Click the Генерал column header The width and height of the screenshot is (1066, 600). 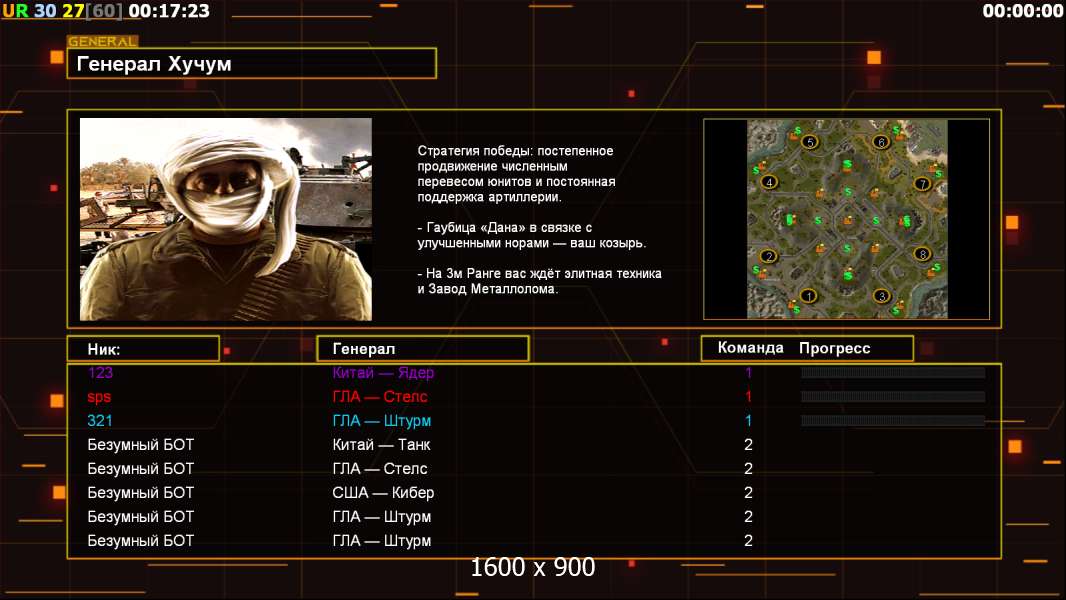point(422,349)
